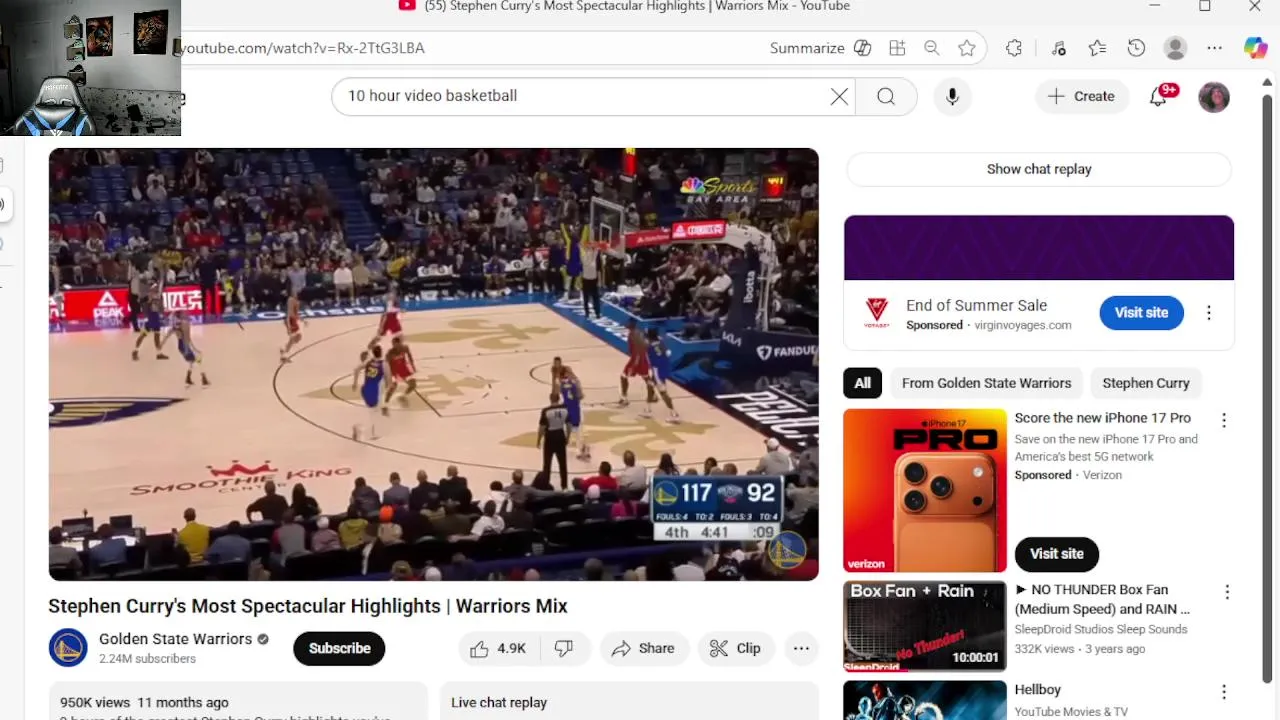This screenshot has width=1280, height=720.
Task: Click the zoom magnifier in address bar
Action: tap(932, 48)
